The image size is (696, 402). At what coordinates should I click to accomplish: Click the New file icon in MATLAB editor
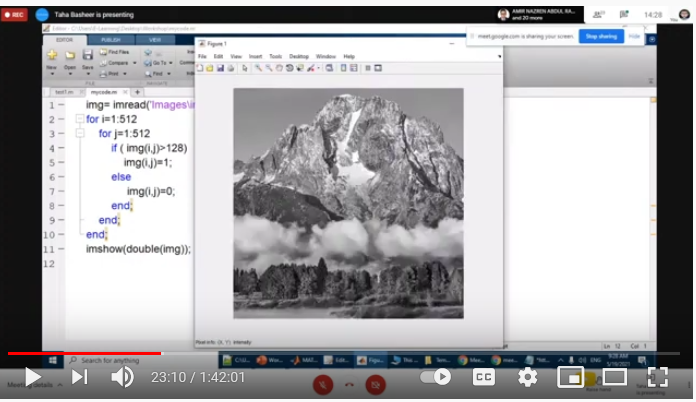click(51, 56)
